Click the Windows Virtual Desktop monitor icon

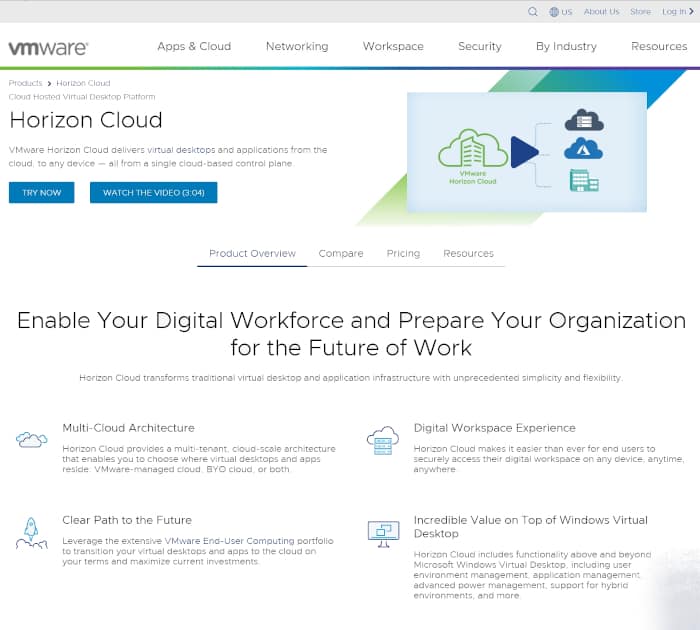click(x=382, y=531)
